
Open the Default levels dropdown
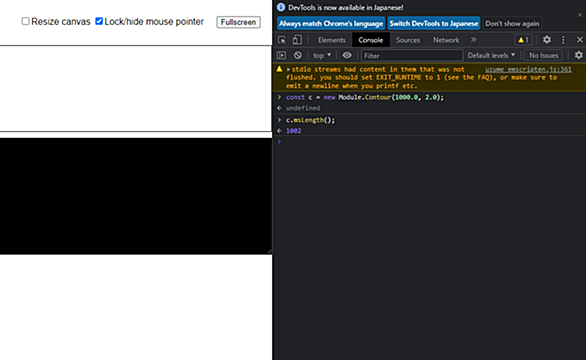(x=491, y=55)
